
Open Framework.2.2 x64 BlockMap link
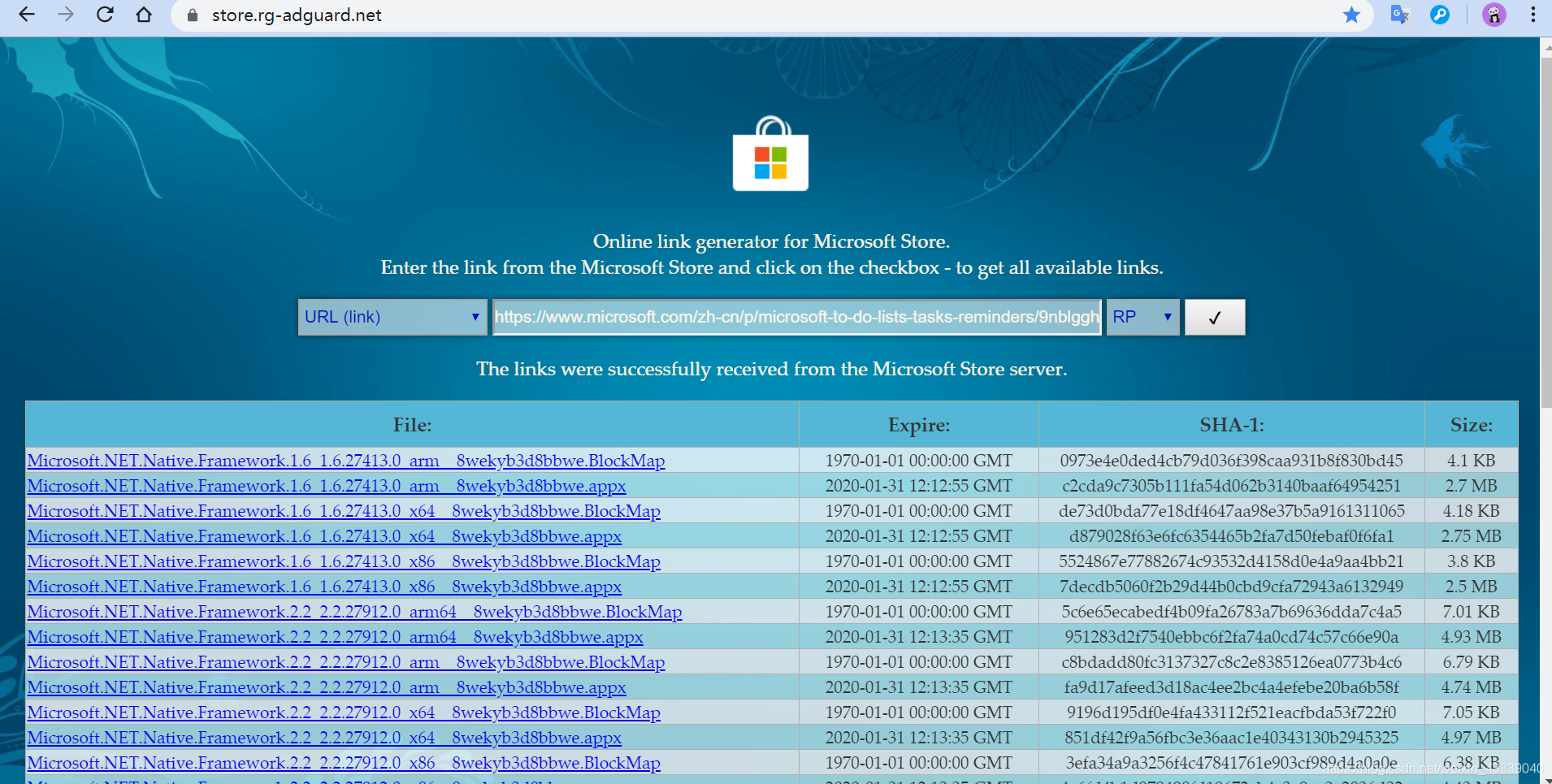coord(344,713)
